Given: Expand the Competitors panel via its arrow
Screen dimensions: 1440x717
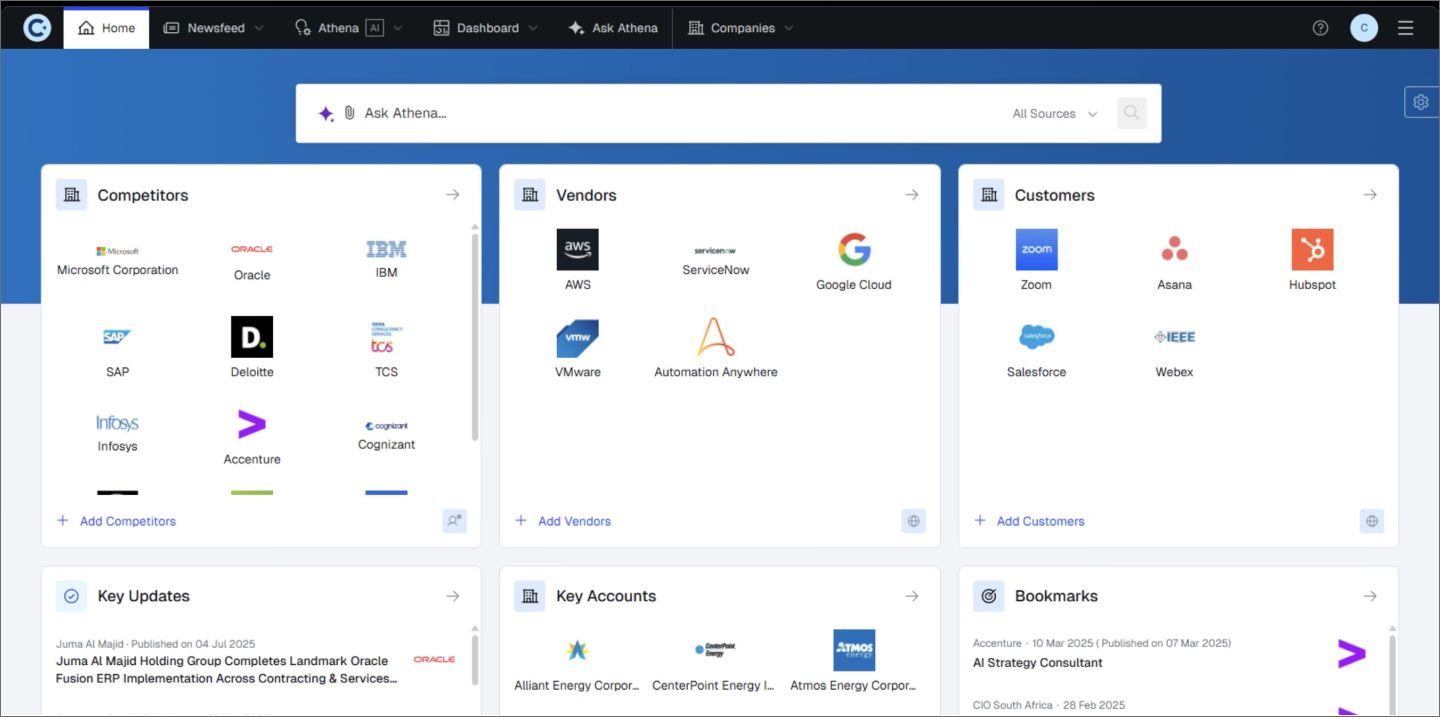Looking at the screenshot, I should point(453,194).
